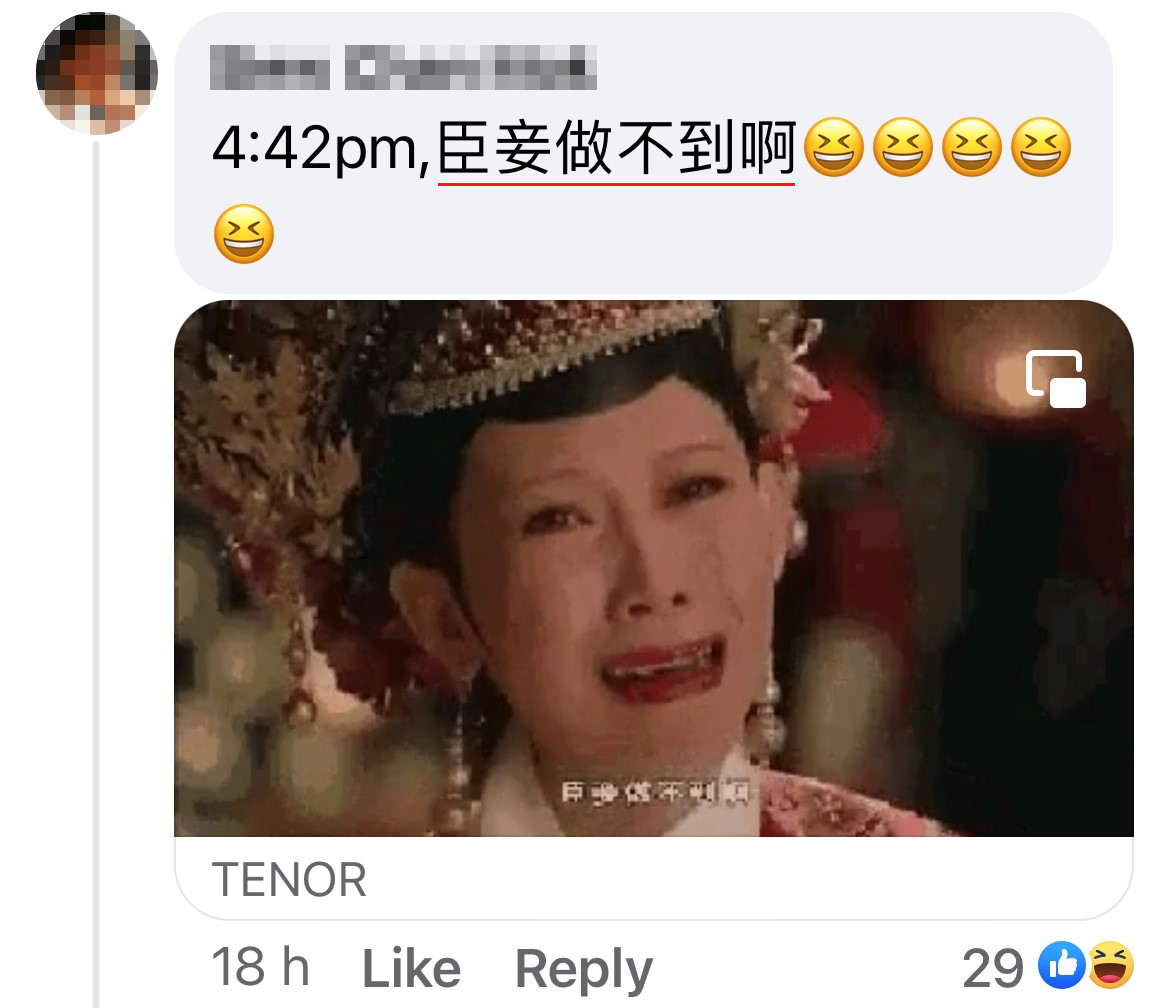The image size is (1170, 1008).
Task: Collapse thread using vertical line below avatar
Action: point(96,575)
